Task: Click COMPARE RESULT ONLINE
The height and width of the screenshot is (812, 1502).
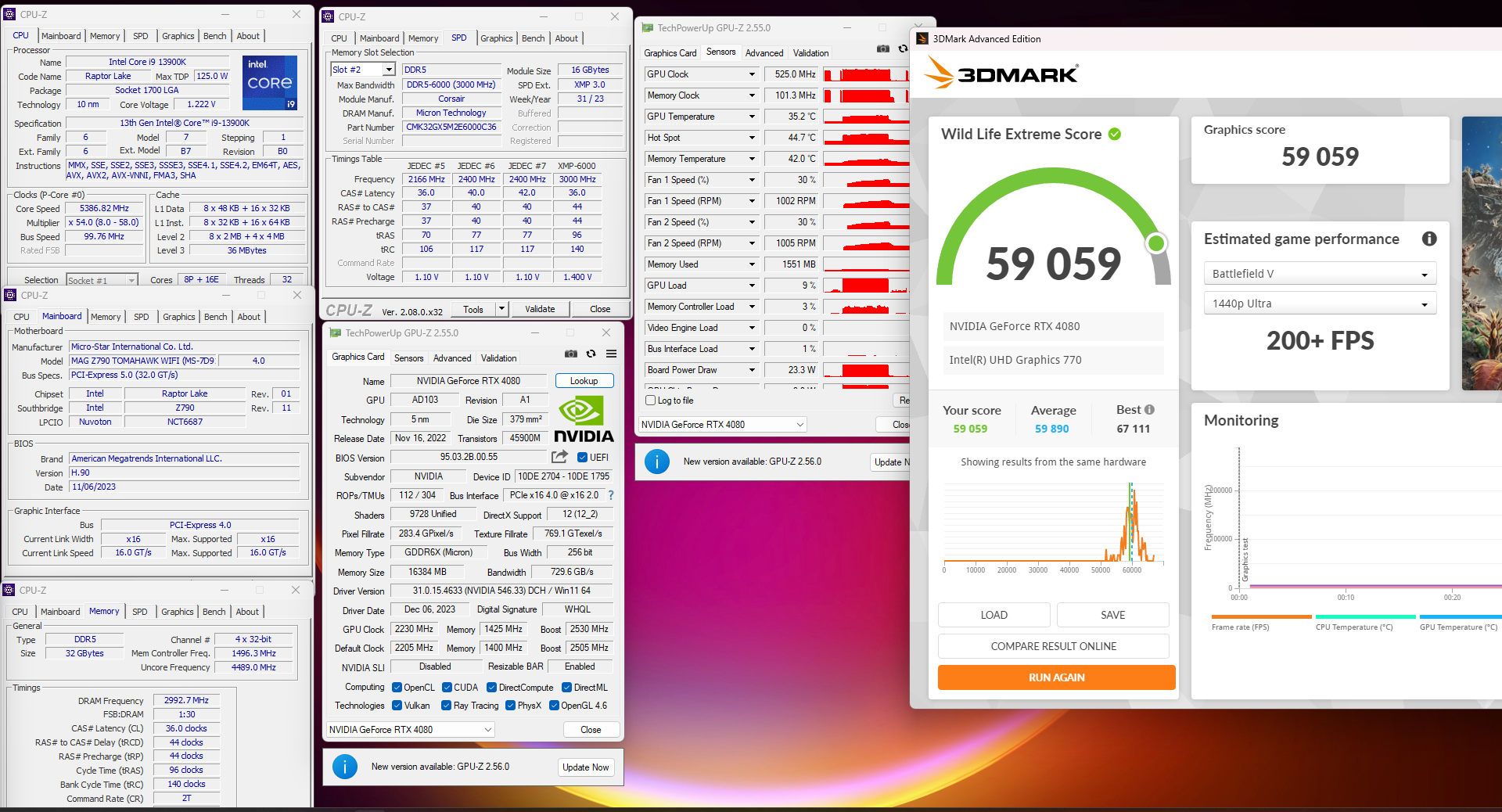Action: [1054, 646]
